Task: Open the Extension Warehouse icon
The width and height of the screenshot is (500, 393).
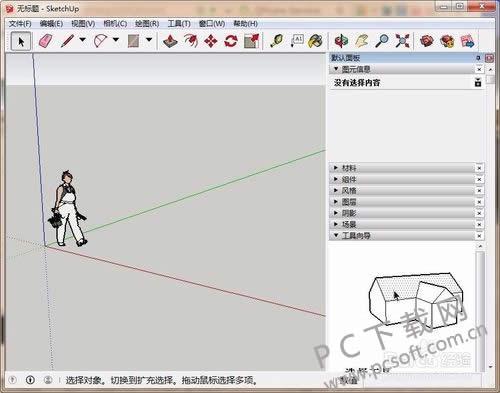Action: 447,41
